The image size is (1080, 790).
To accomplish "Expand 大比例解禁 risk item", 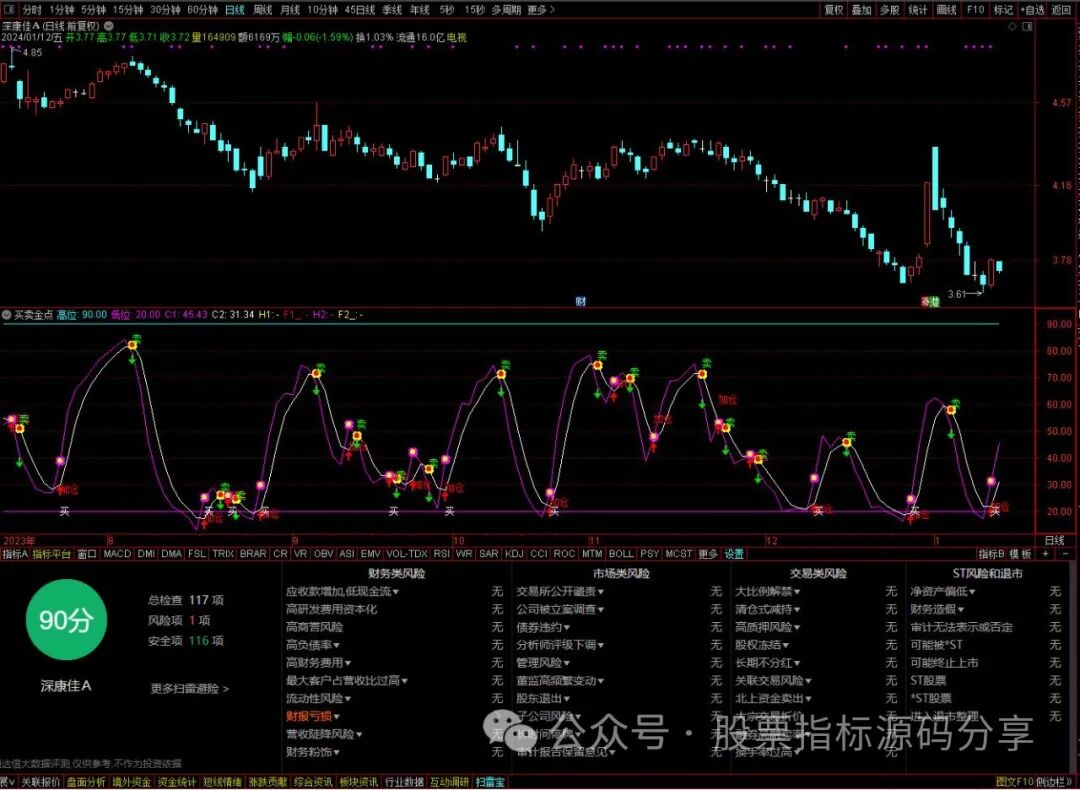I will 767,592.
